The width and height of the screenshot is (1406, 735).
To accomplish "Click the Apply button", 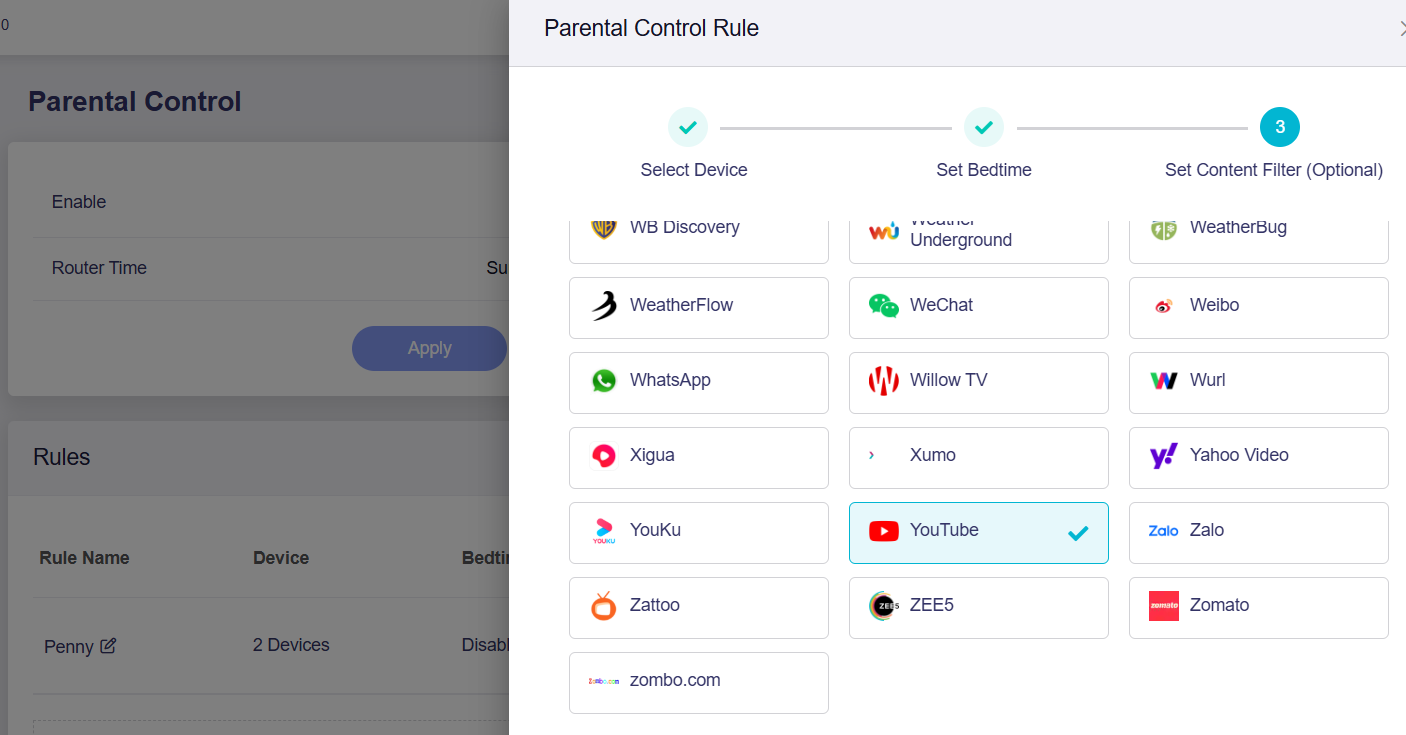I will click(430, 348).
